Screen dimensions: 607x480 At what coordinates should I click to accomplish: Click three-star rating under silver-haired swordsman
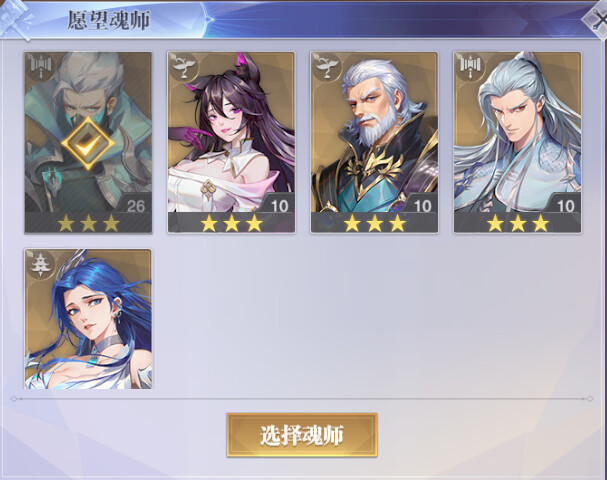pyautogui.click(x=518, y=223)
